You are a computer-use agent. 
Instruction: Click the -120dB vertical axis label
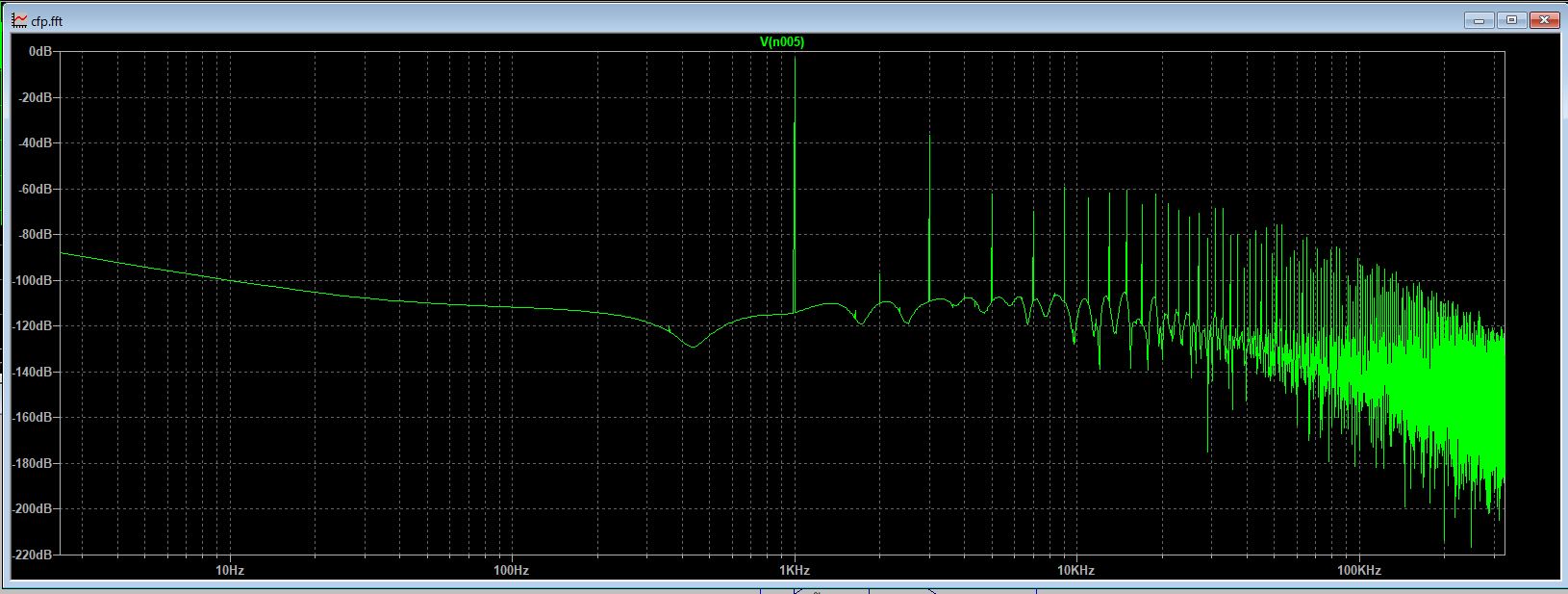[x=34, y=325]
